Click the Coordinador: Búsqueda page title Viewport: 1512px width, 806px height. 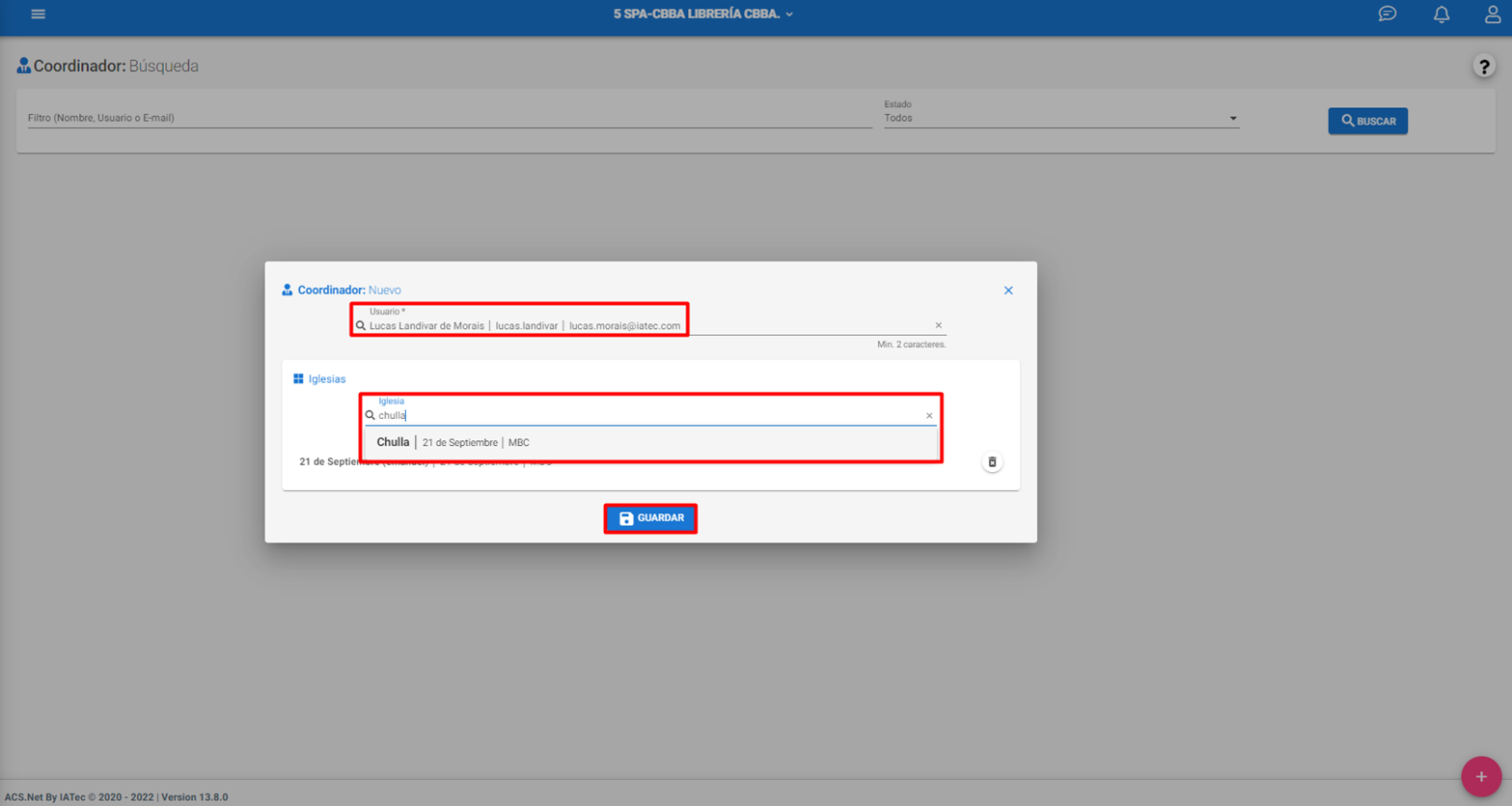pos(108,67)
